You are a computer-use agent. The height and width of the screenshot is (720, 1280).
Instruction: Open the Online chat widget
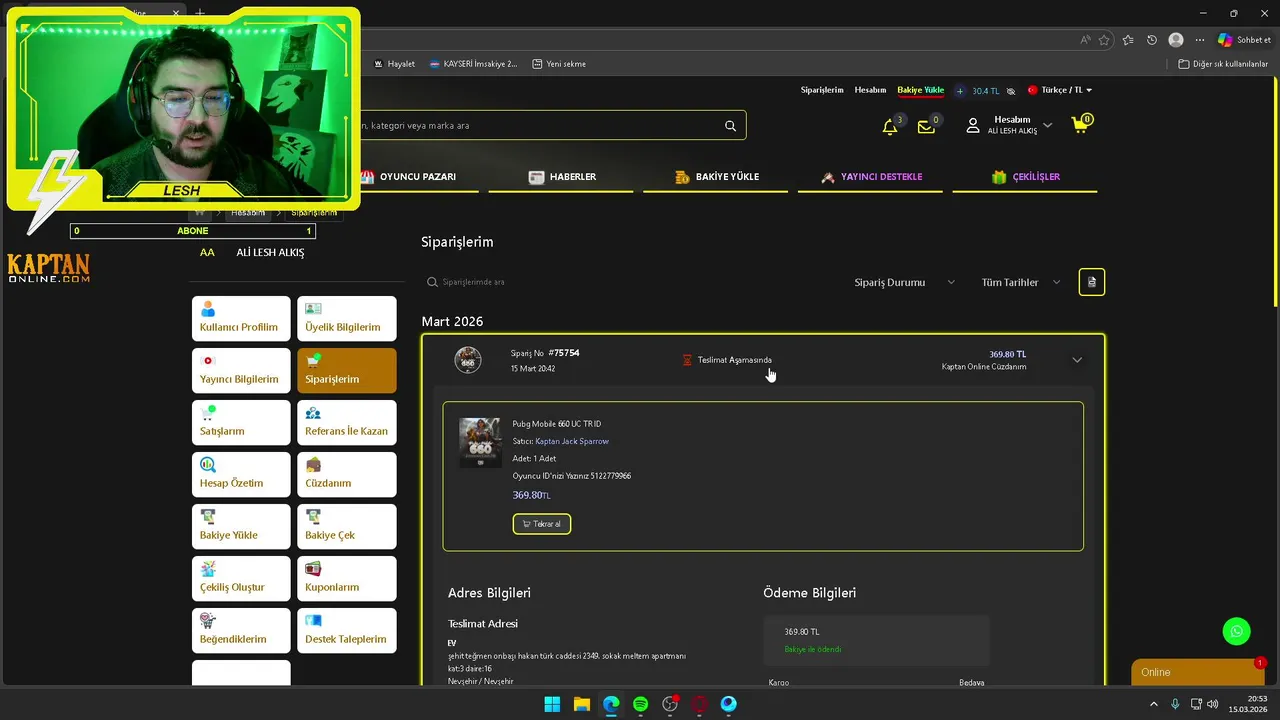(1197, 672)
